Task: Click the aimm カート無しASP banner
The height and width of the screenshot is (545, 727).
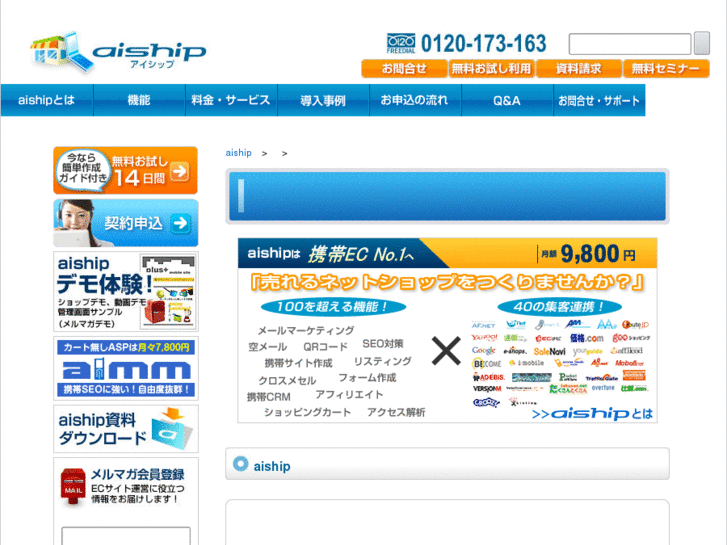Action: pos(126,369)
